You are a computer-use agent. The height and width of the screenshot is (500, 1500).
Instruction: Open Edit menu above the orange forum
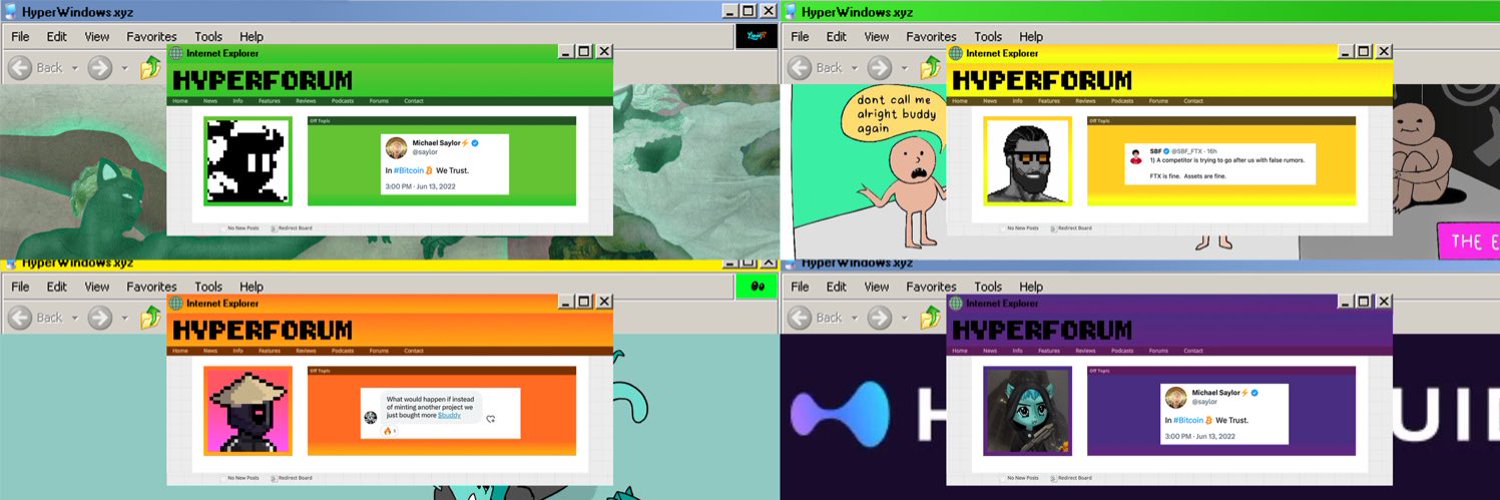[x=56, y=287]
